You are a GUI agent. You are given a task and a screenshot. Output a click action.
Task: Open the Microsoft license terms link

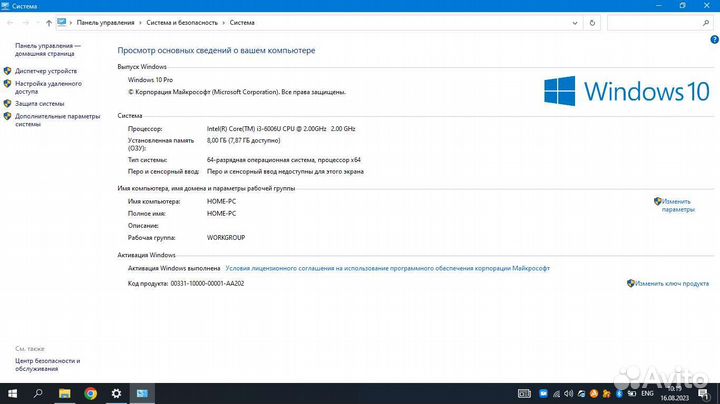(388, 268)
